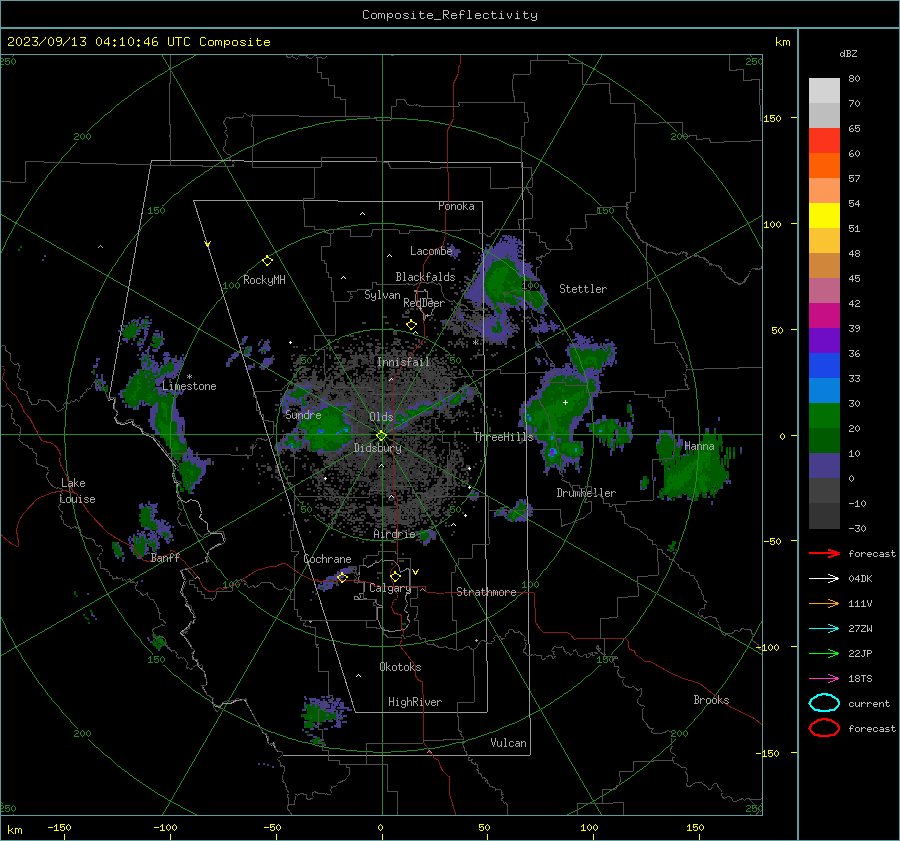Click the white 04DK arrow icon
The width and height of the screenshot is (900, 841).
tap(824, 579)
